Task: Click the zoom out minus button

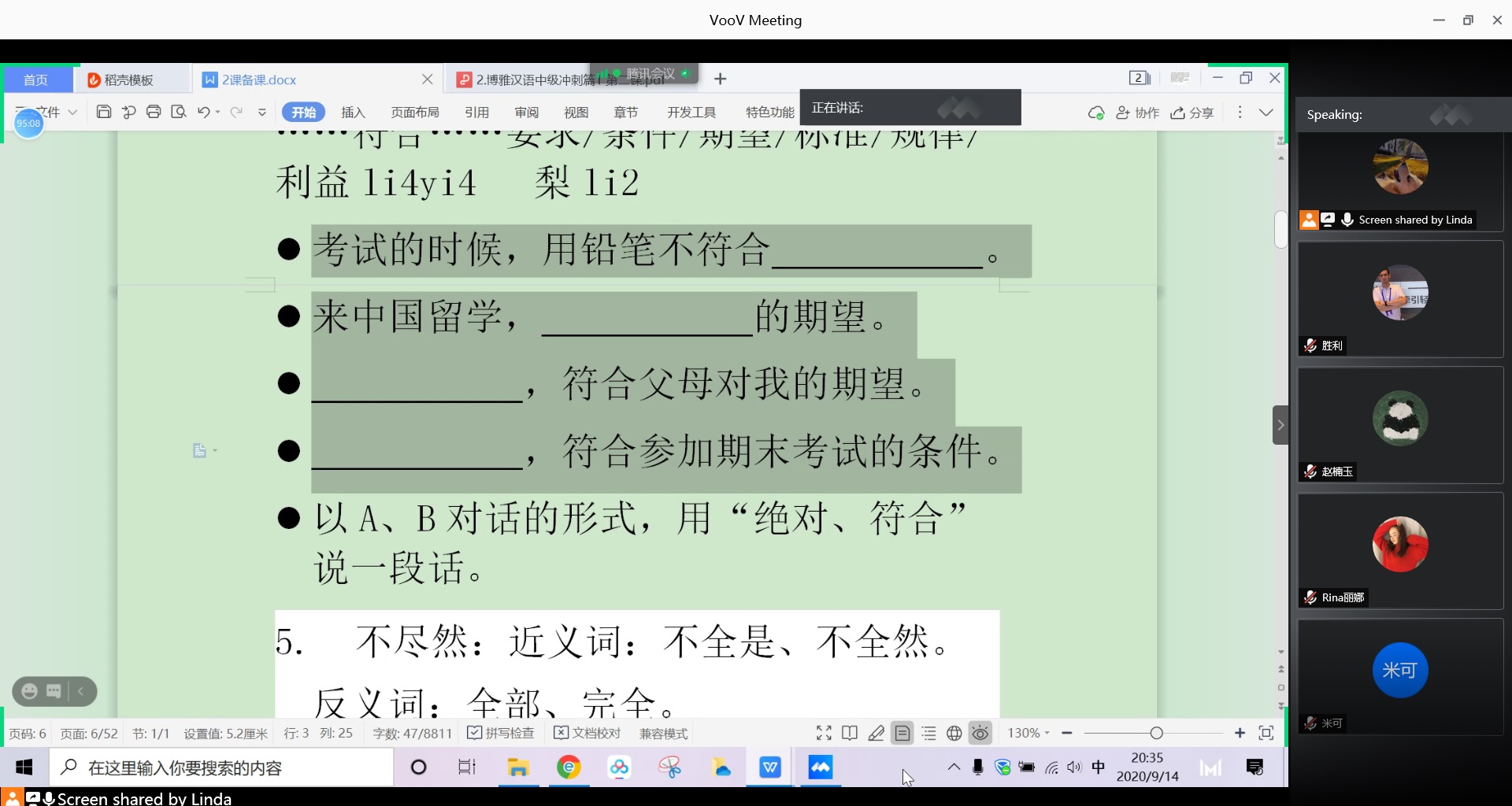Action: 1067,733
